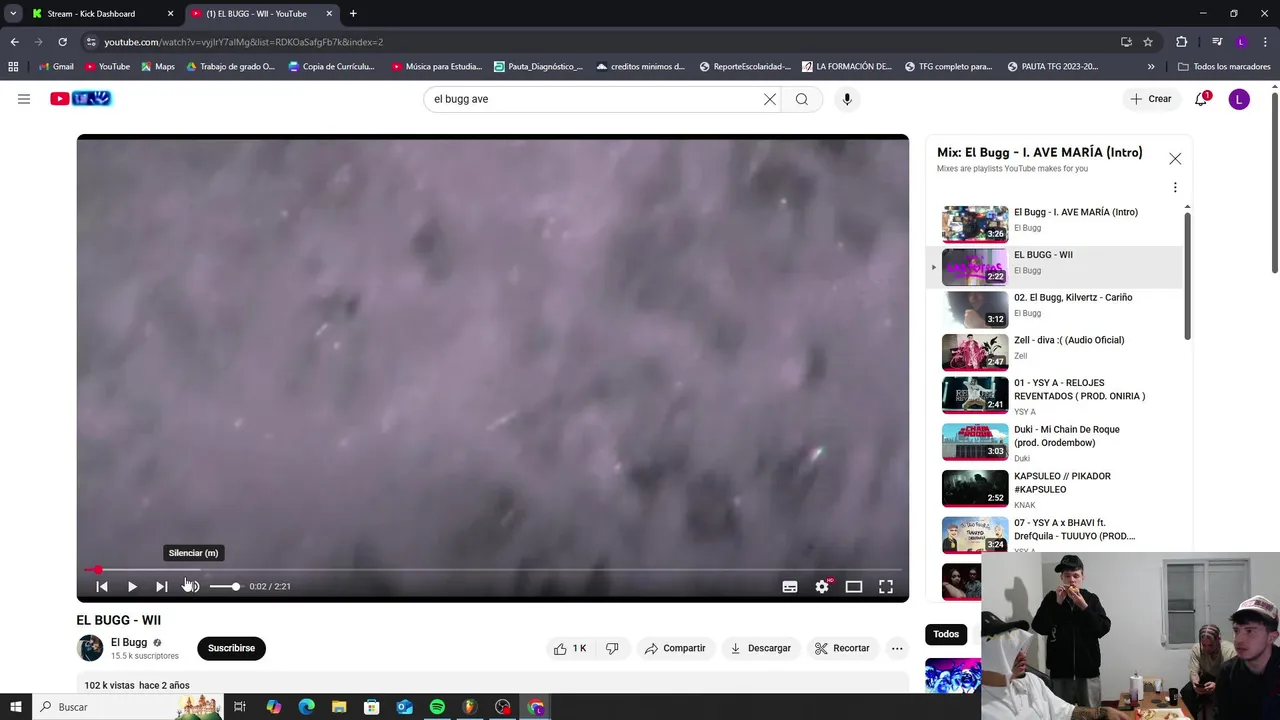Enter fullscreen in video player
The height and width of the screenshot is (720, 1280).
point(886,587)
